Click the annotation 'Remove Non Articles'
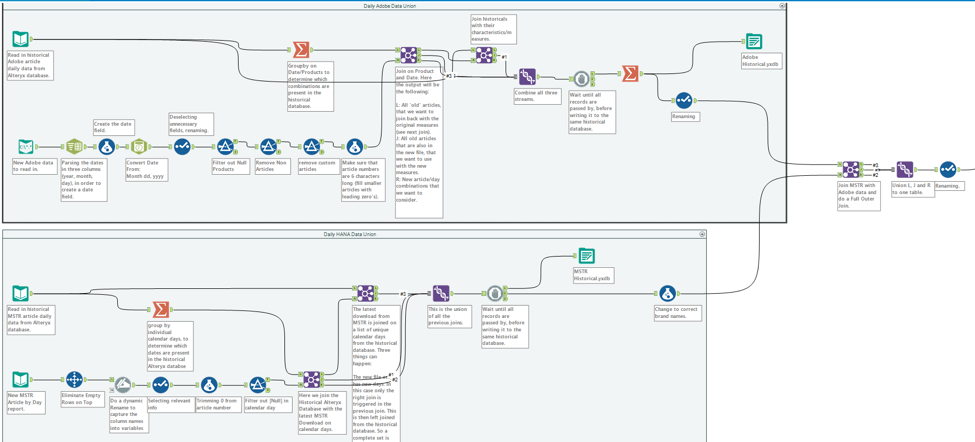 click(272, 166)
